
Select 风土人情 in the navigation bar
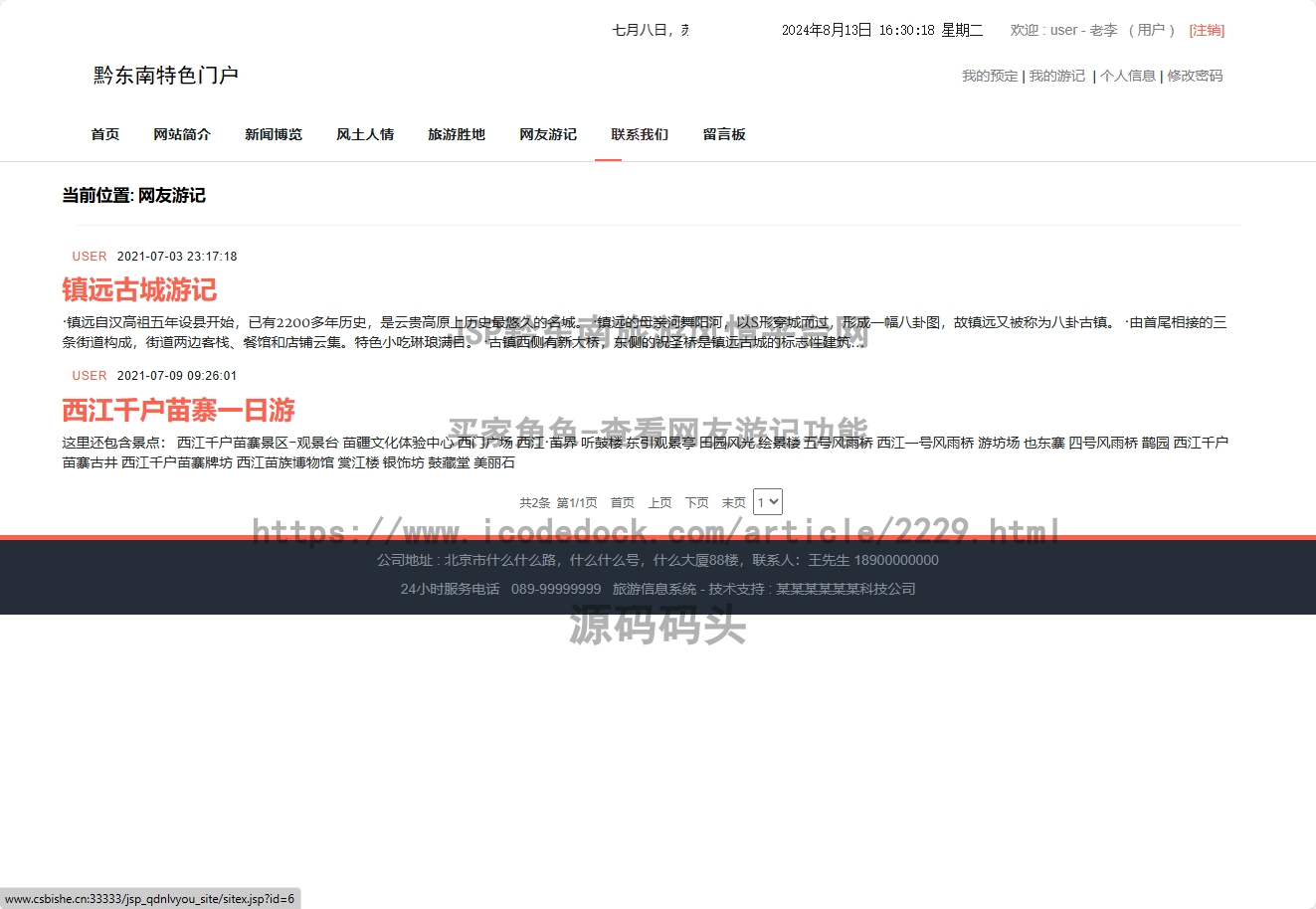point(365,134)
